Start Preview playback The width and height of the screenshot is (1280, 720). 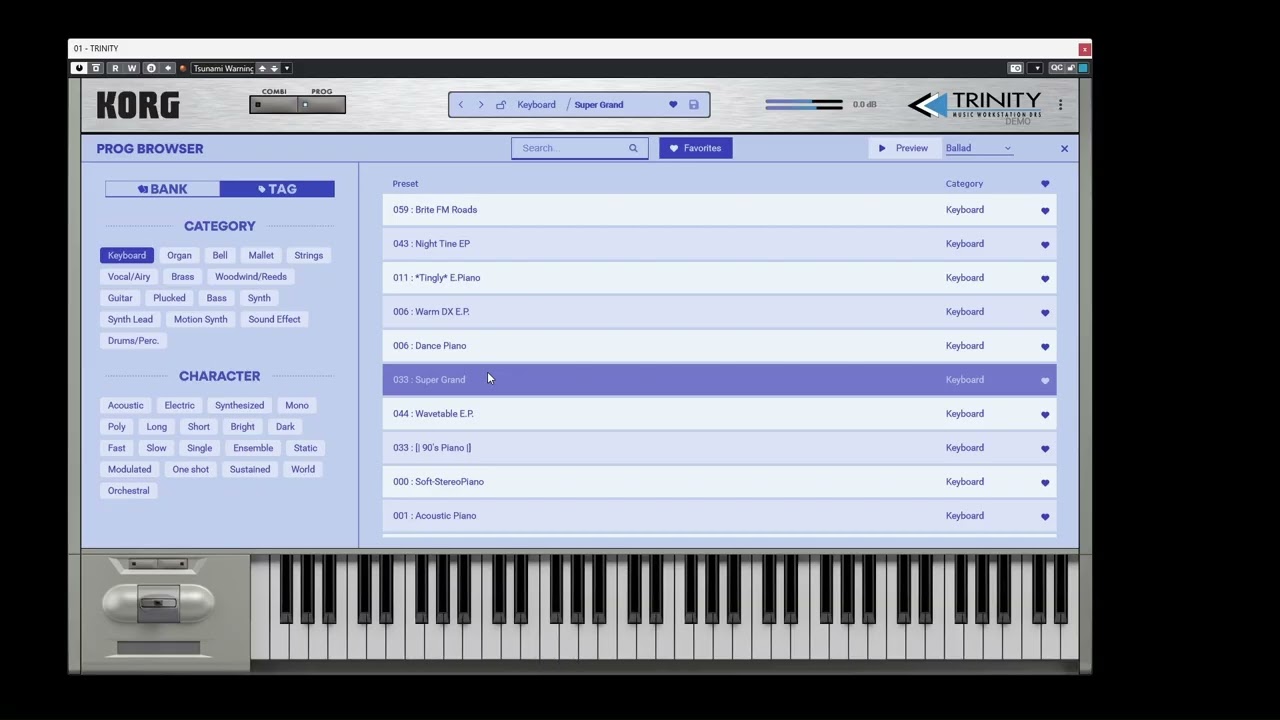(x=903, y=148)
